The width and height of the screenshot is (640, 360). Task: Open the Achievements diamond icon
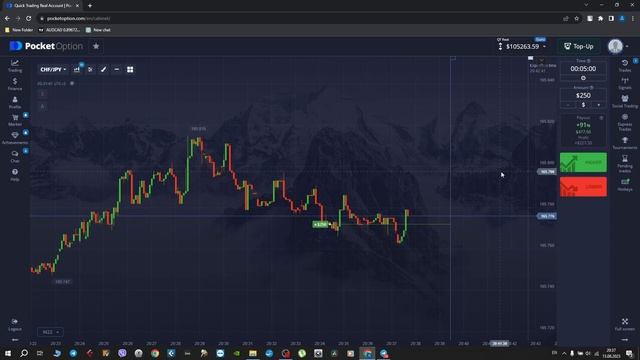pos(15,138)
